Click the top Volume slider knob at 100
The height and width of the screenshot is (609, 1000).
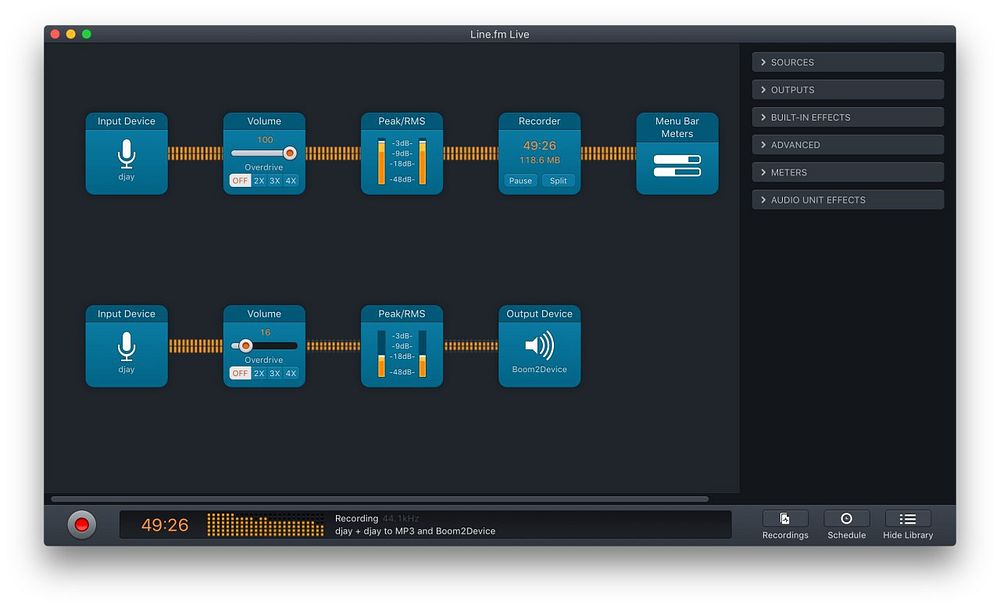tap(290, 153)
